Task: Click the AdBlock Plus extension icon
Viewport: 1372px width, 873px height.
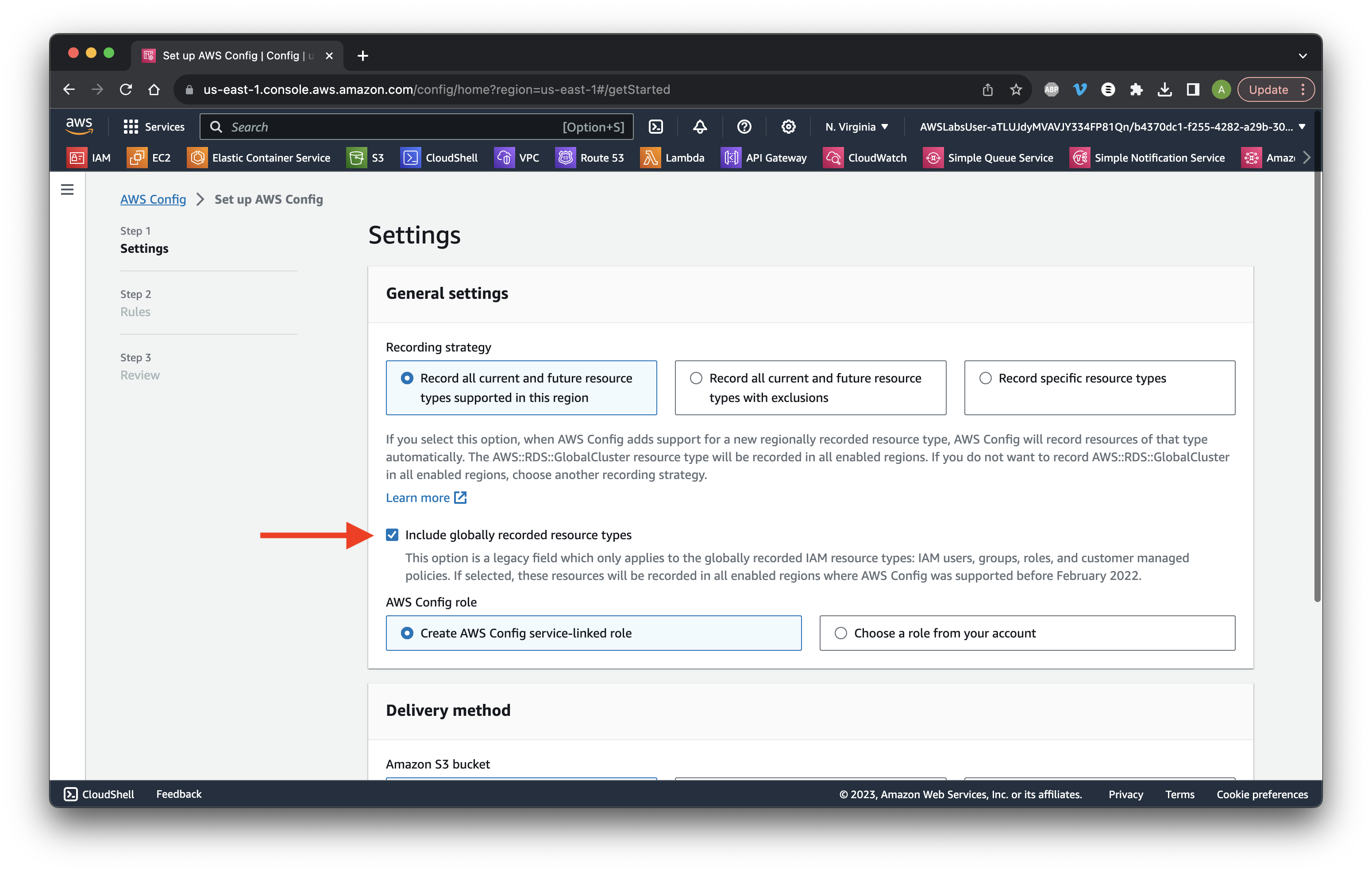Action: 1051,89
